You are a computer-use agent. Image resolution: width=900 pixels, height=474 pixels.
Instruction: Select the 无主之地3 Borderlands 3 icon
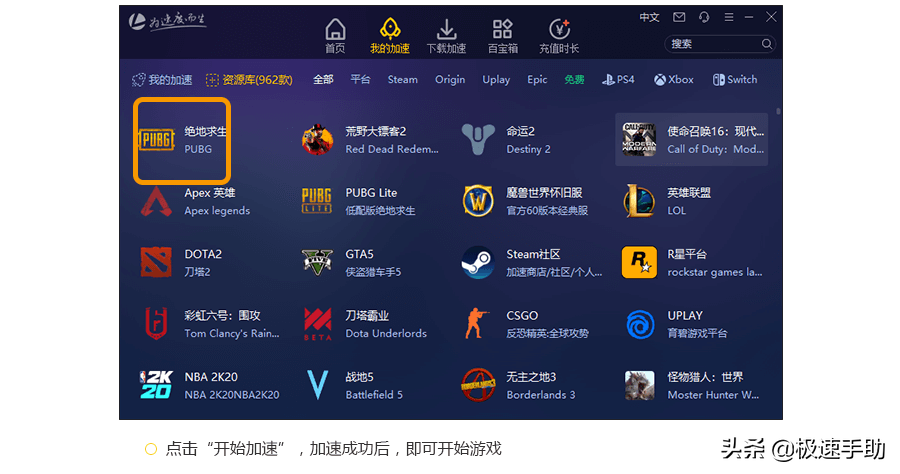478,385
